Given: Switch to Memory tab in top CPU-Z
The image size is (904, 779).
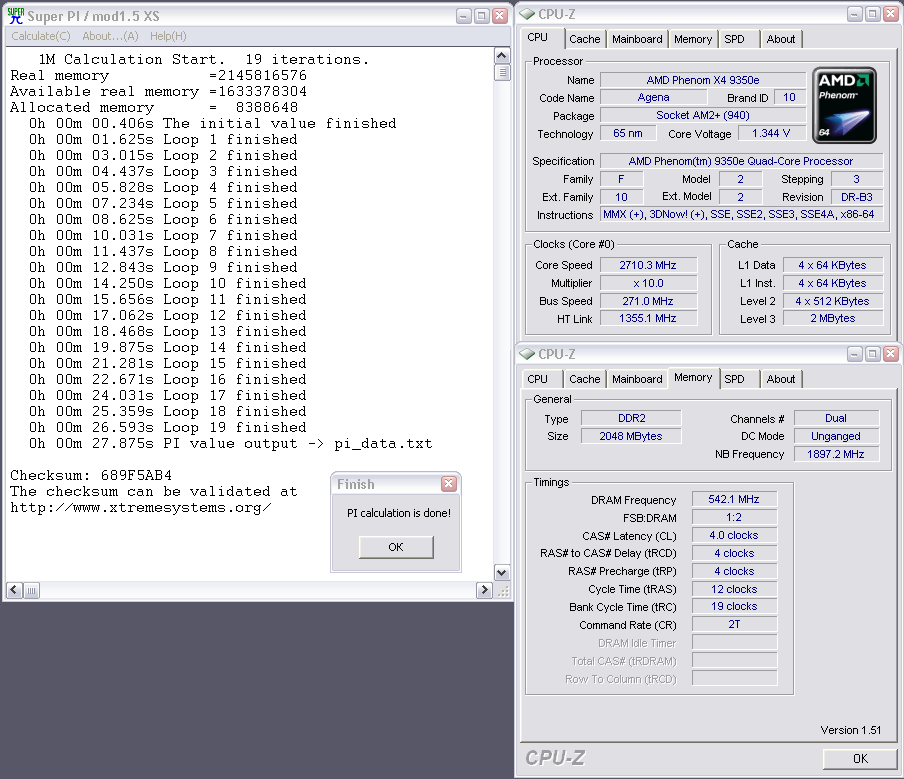Looking at the screenshot, I should coord(693,39).
